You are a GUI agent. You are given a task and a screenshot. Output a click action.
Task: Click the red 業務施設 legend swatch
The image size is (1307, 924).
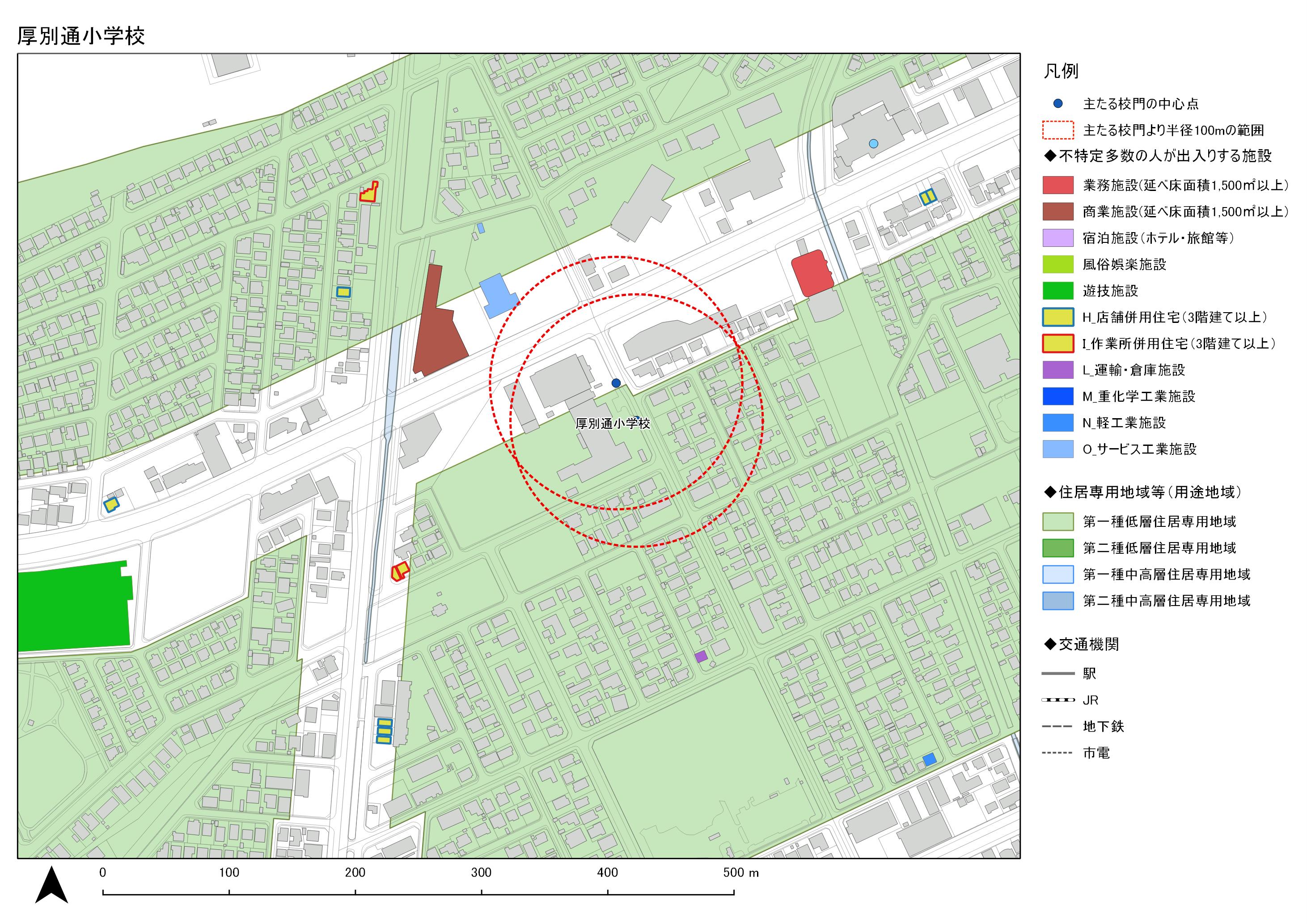[x=1057, y=185]
